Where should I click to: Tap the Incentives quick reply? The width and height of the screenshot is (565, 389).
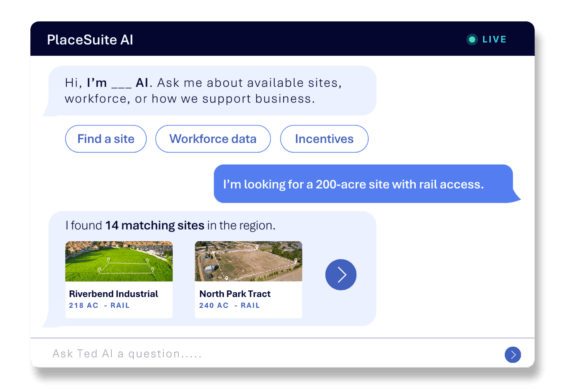click(324, 139)
